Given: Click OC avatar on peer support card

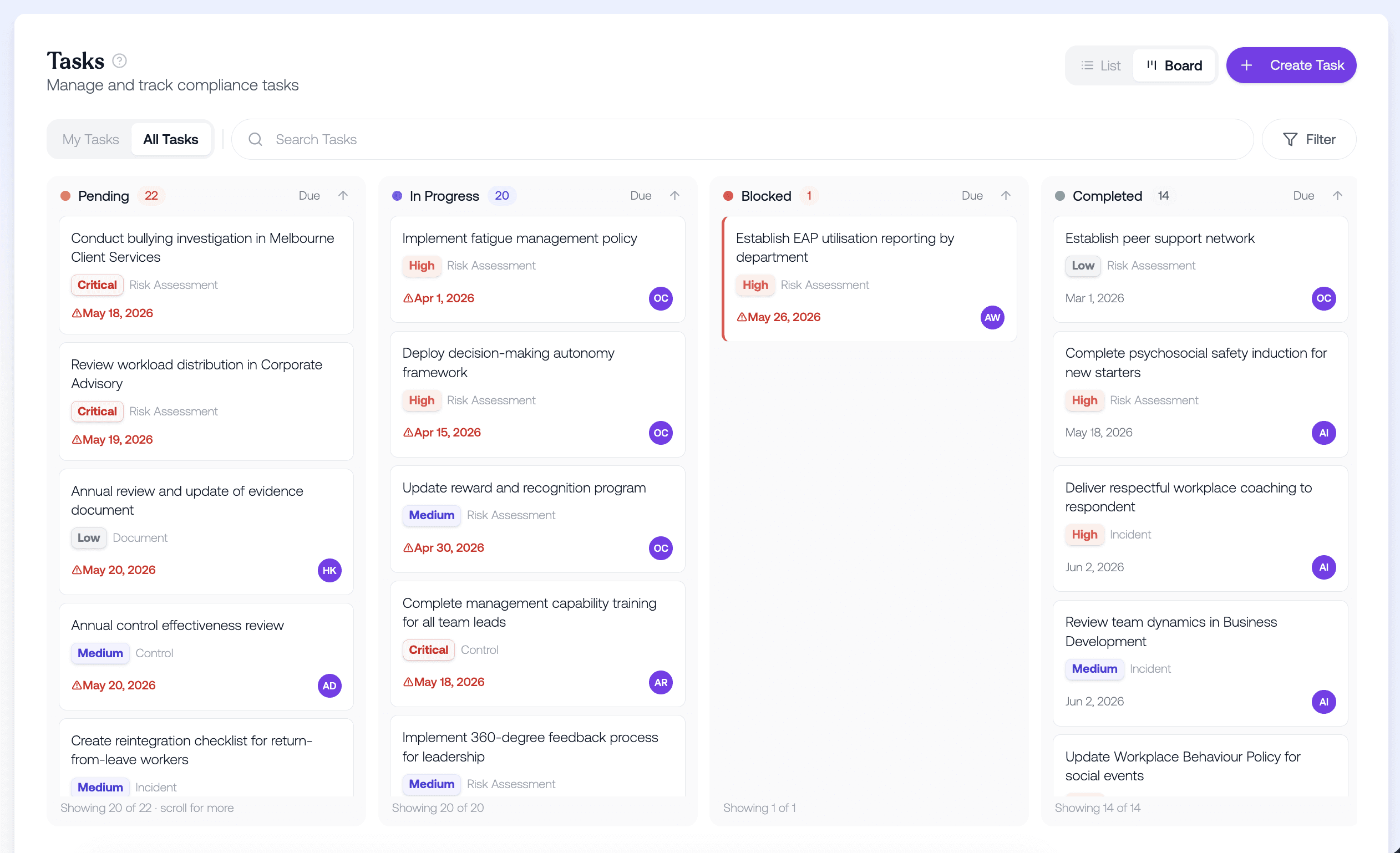Looking at the screenshot, I should coord(1324,298).
